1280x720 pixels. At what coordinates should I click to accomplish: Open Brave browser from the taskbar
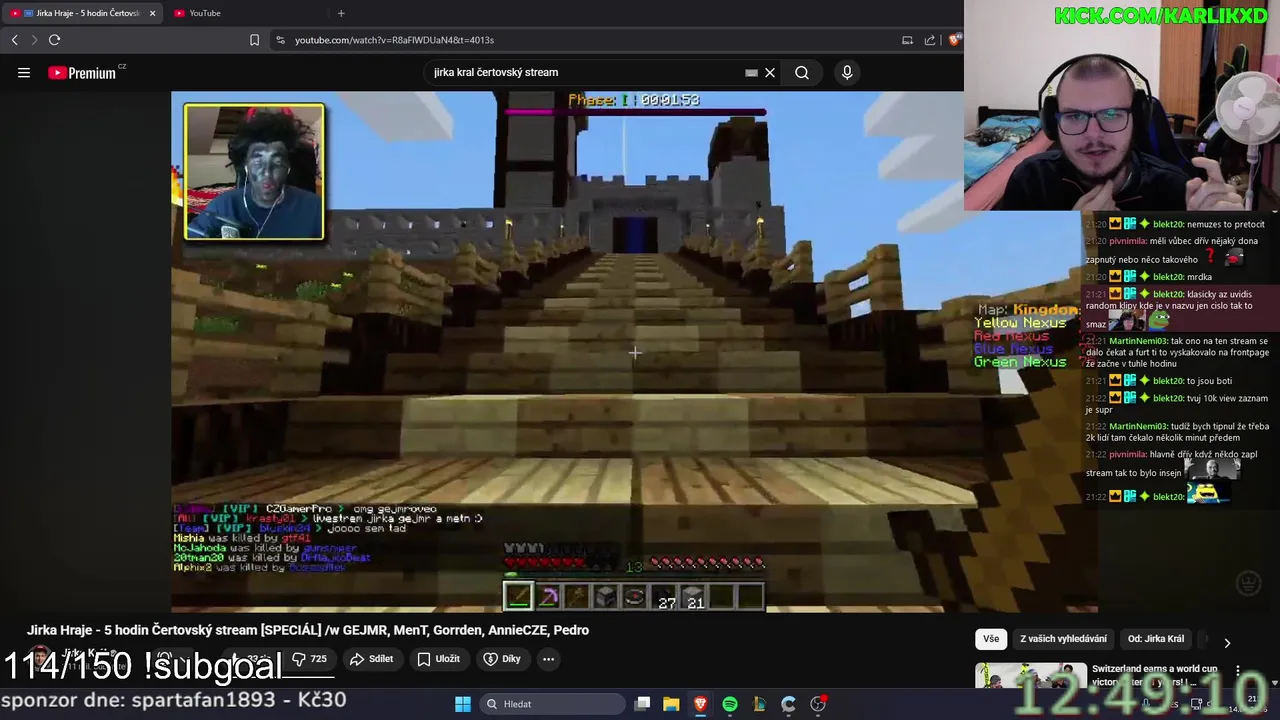(x=700, y=704)
